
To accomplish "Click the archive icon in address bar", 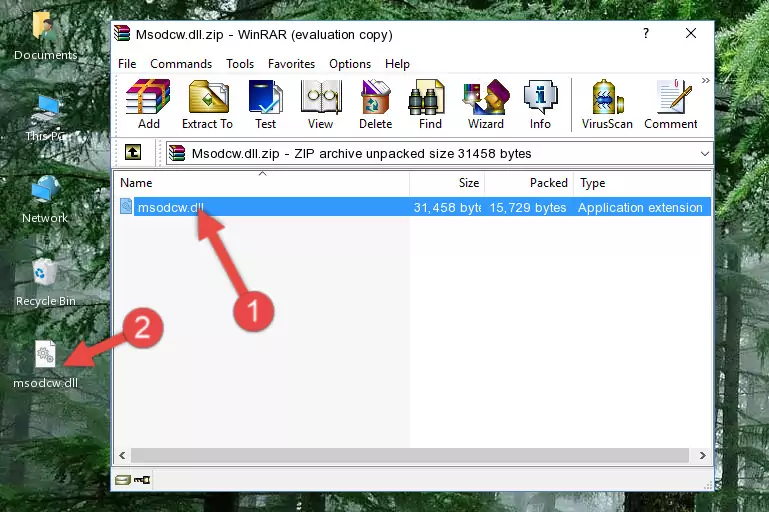I will 177,154.
